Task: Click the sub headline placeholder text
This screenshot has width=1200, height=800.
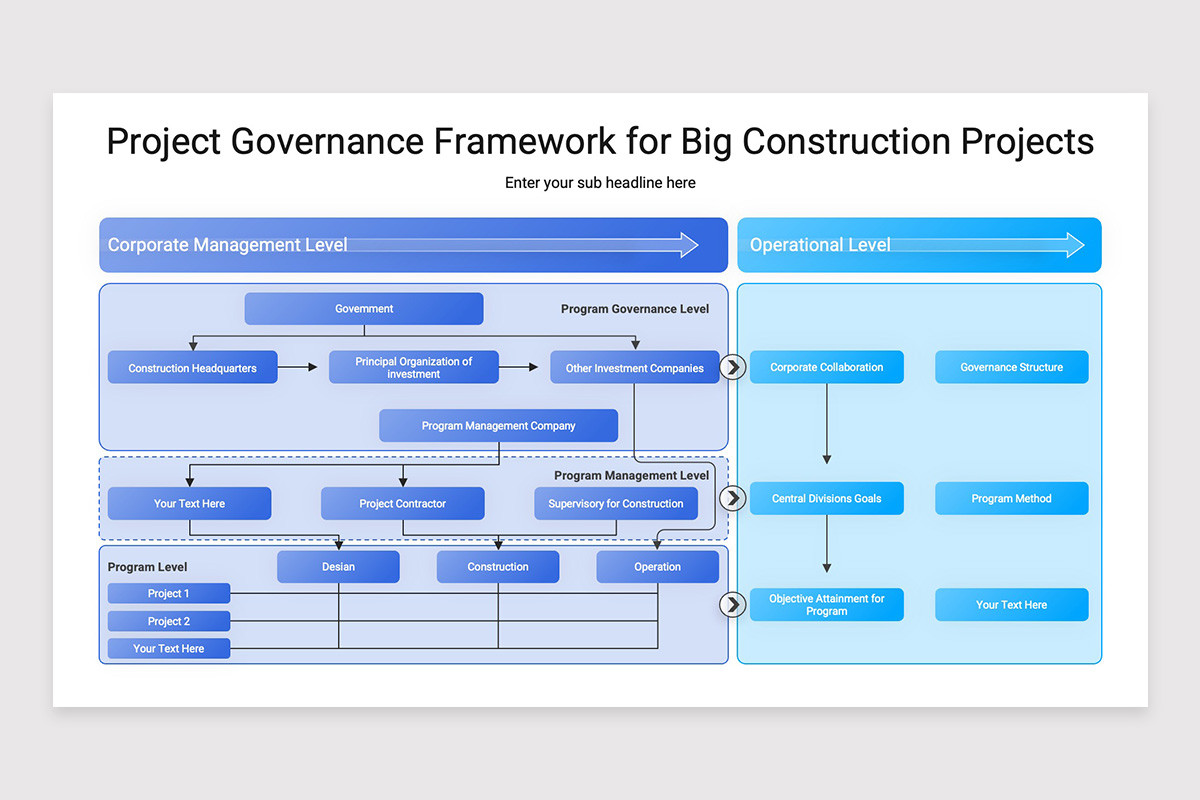Action: (x=600, y=183)
